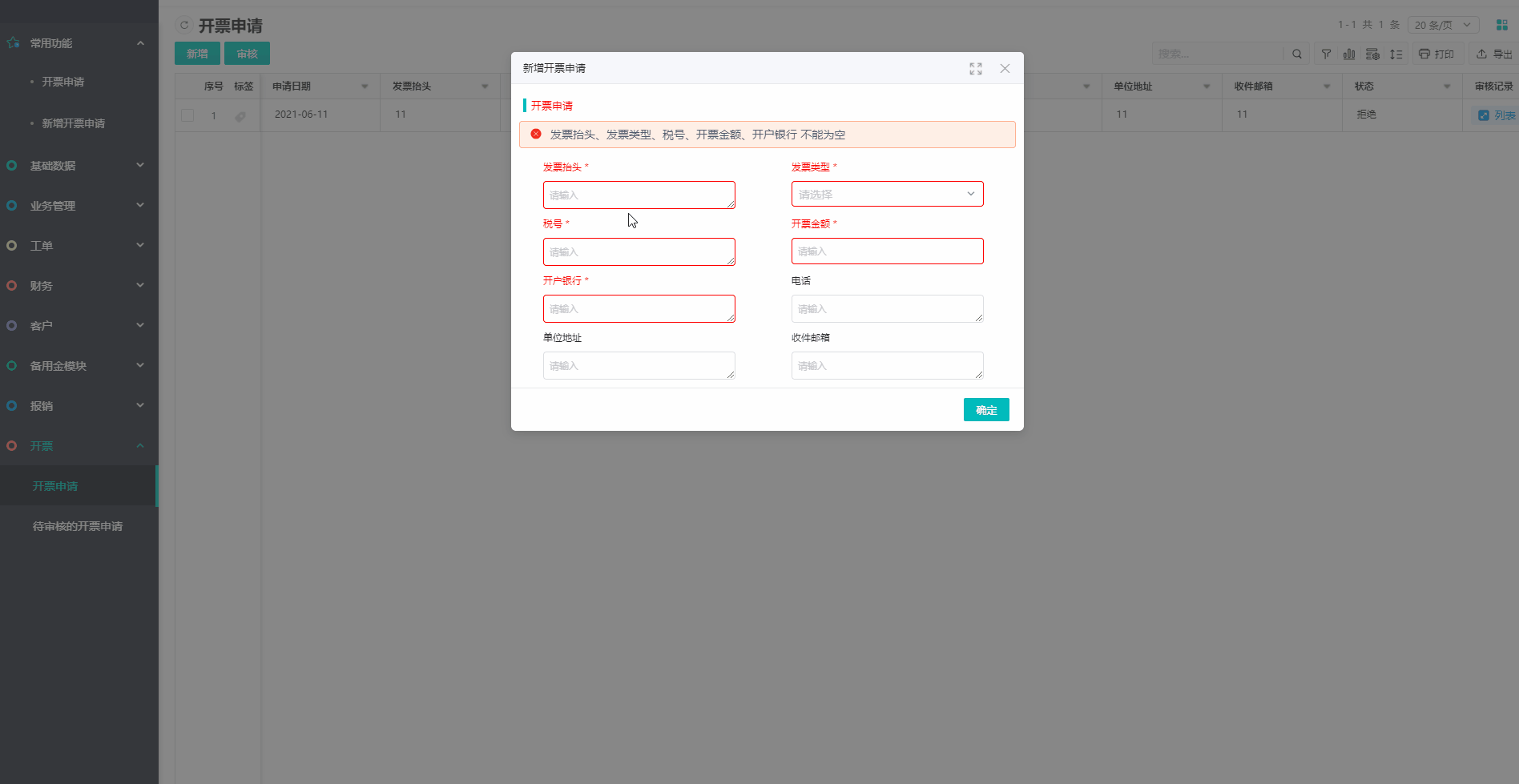1519x784 pixels.
Task: Close the 新增开票申请 dialog
Action: tap(1005, 69)
